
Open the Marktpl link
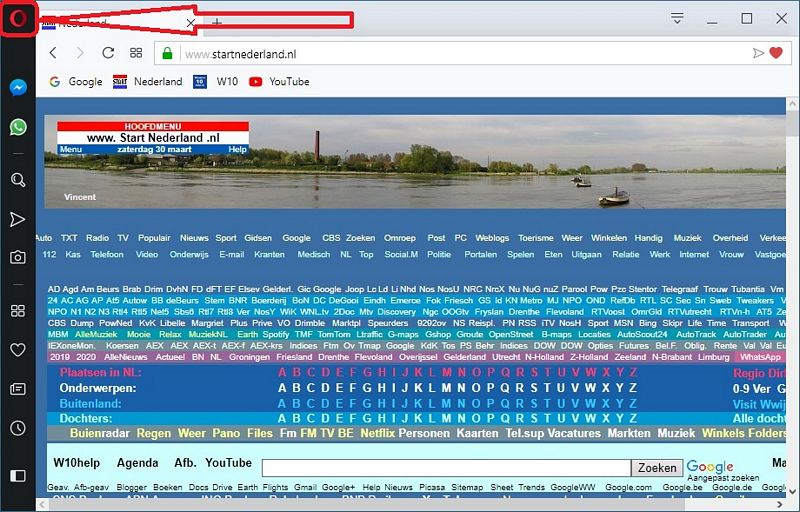pyautogui.click(x=346, y=323)
